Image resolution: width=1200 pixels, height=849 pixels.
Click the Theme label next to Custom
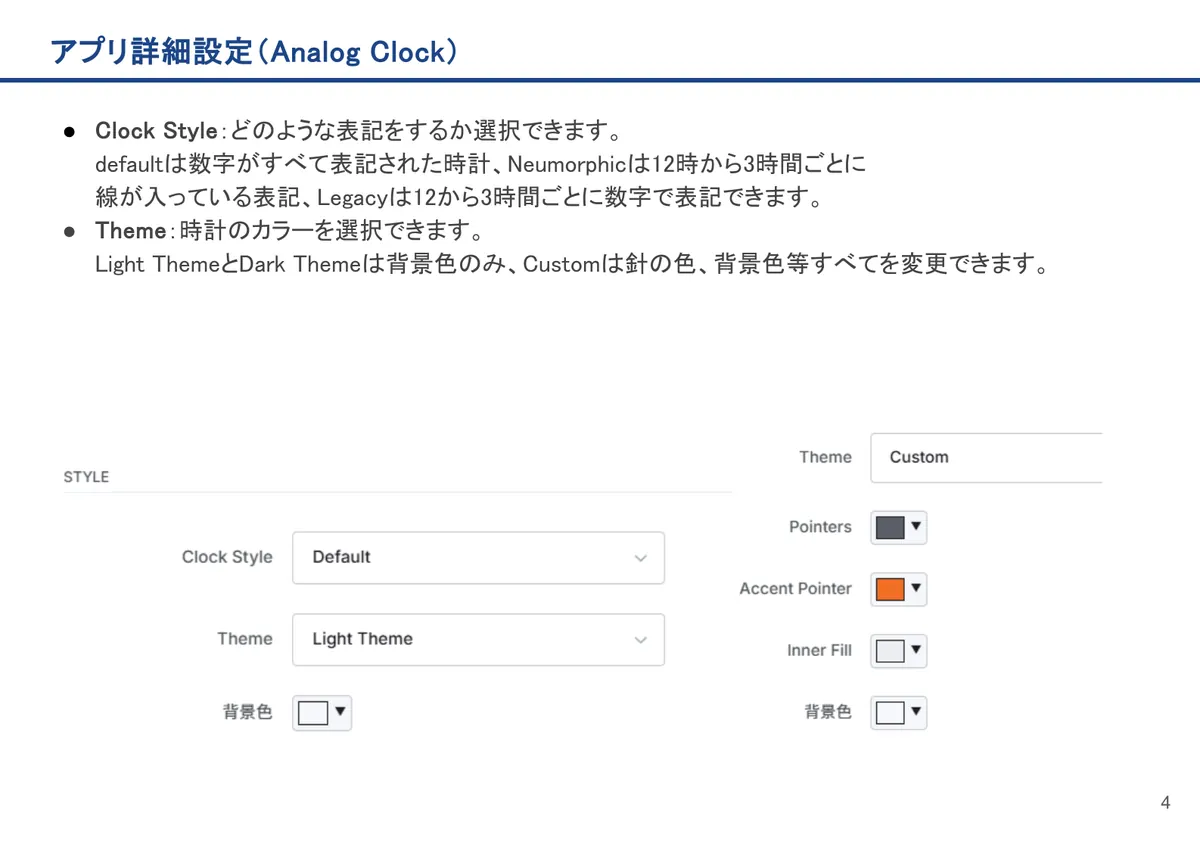825,457
